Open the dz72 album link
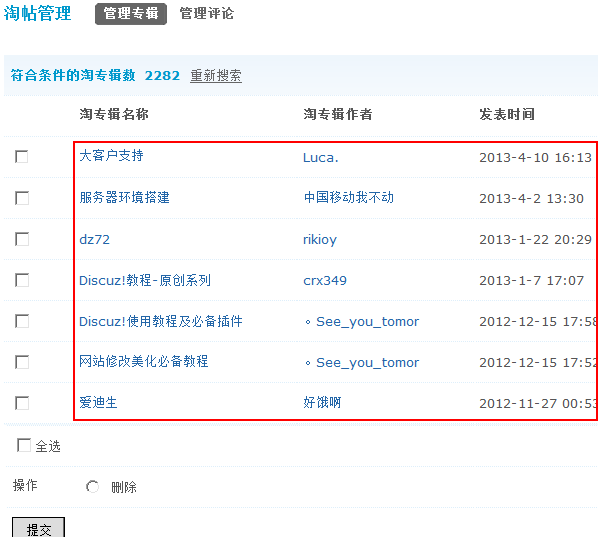 pos(95,240)
